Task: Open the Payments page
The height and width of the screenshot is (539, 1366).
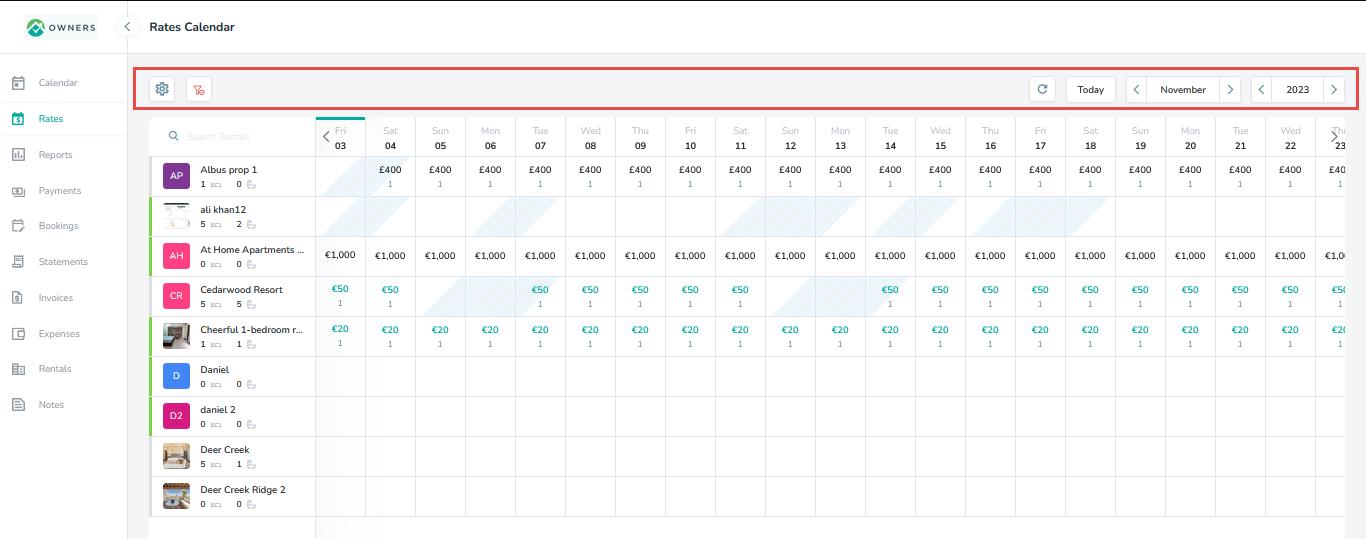Action: (59, 191)
